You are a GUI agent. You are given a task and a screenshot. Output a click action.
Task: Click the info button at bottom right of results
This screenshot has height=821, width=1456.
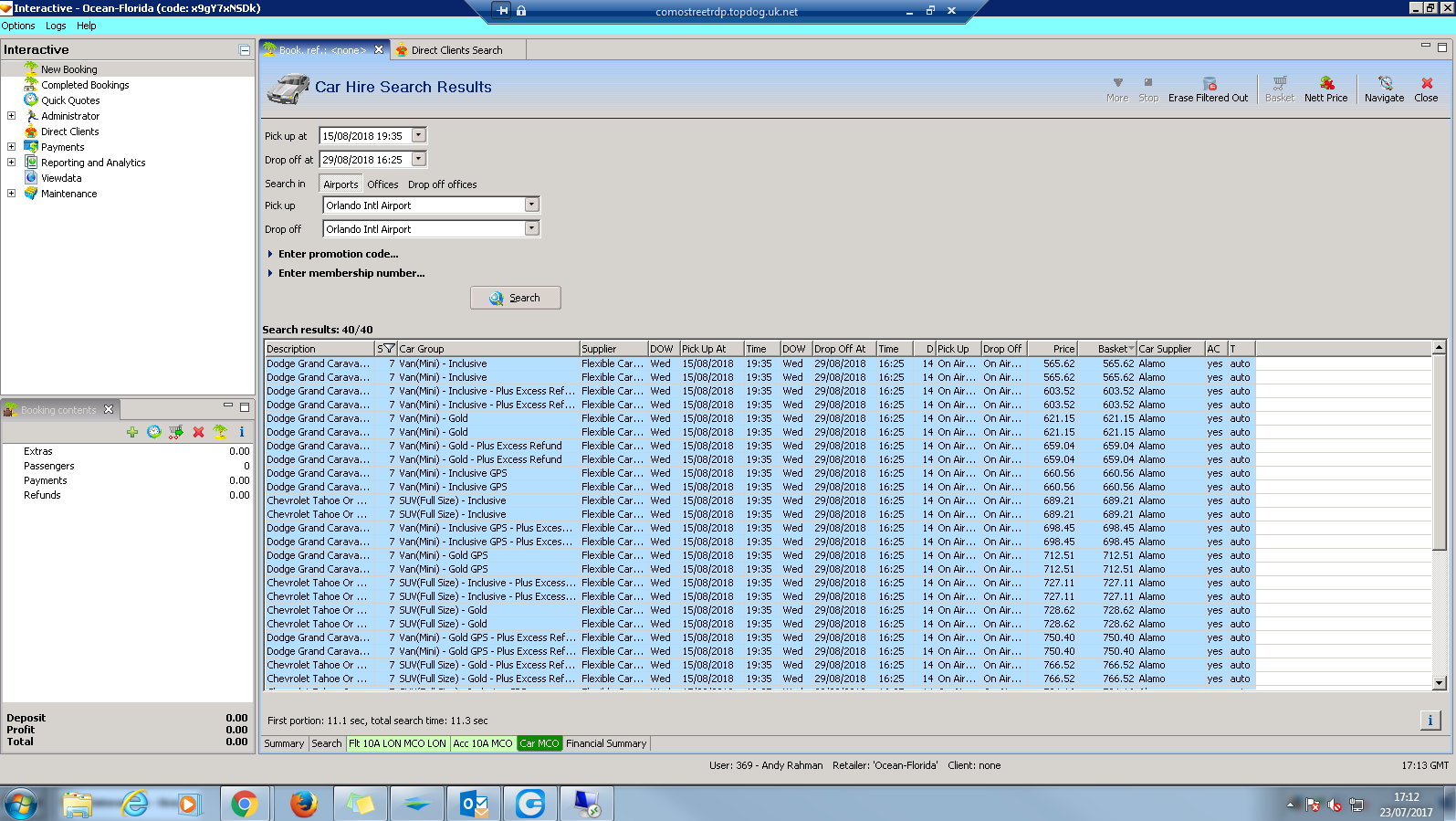[x=1430, y=721]
